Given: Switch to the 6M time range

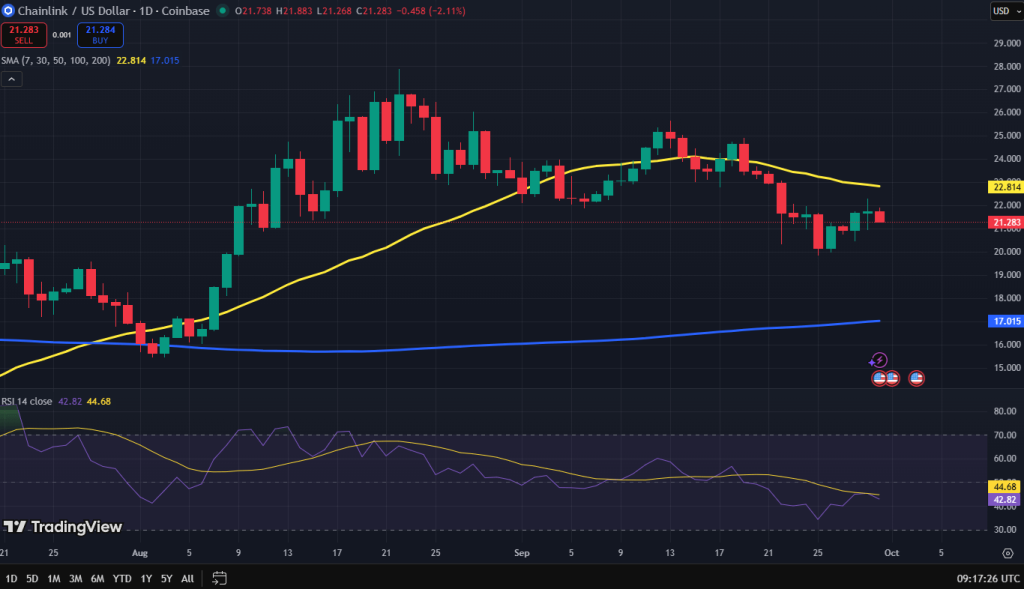Looking at the screenshot, I should (x=97, y=578).
